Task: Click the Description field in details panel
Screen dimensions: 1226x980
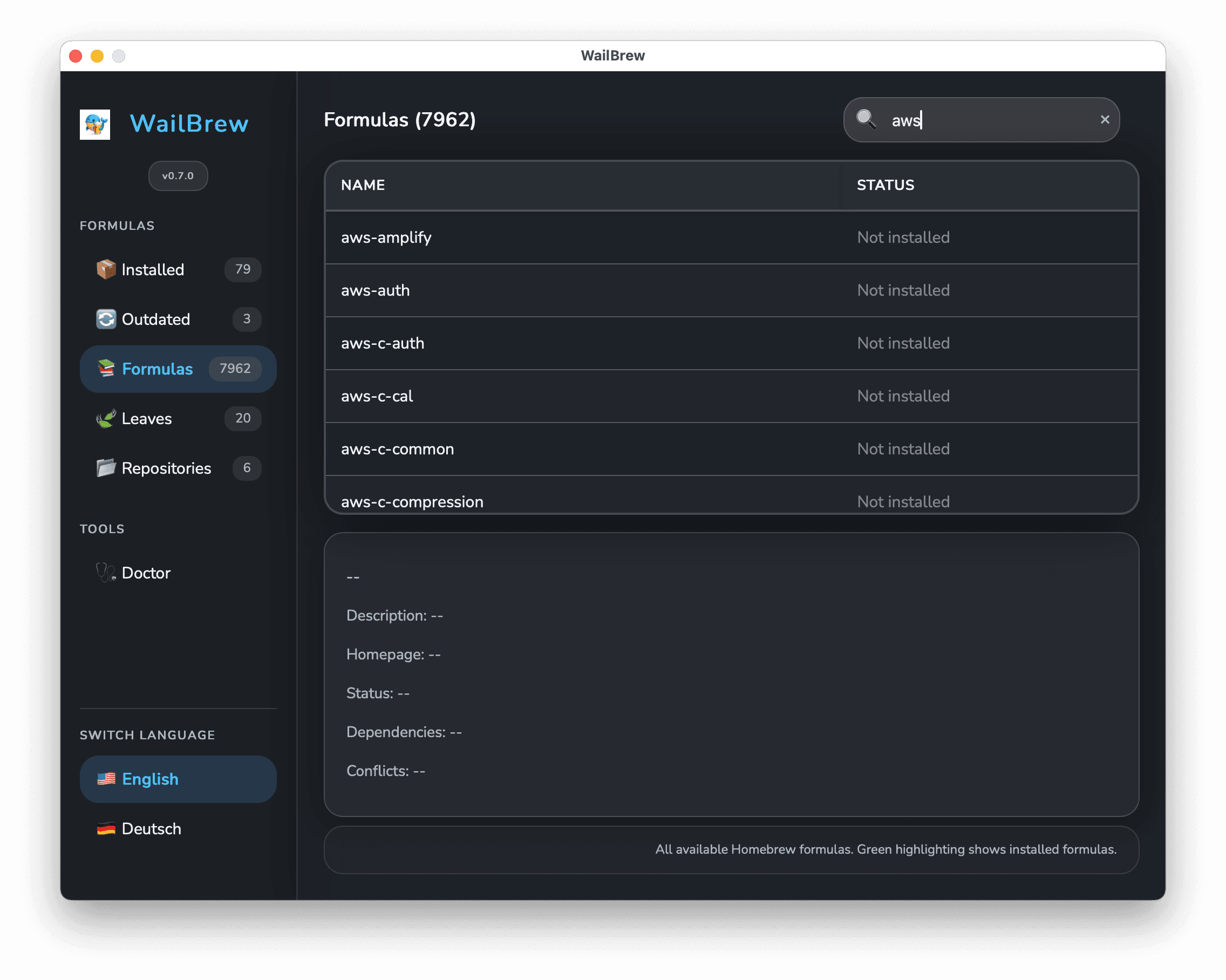Action: [394, 616]
